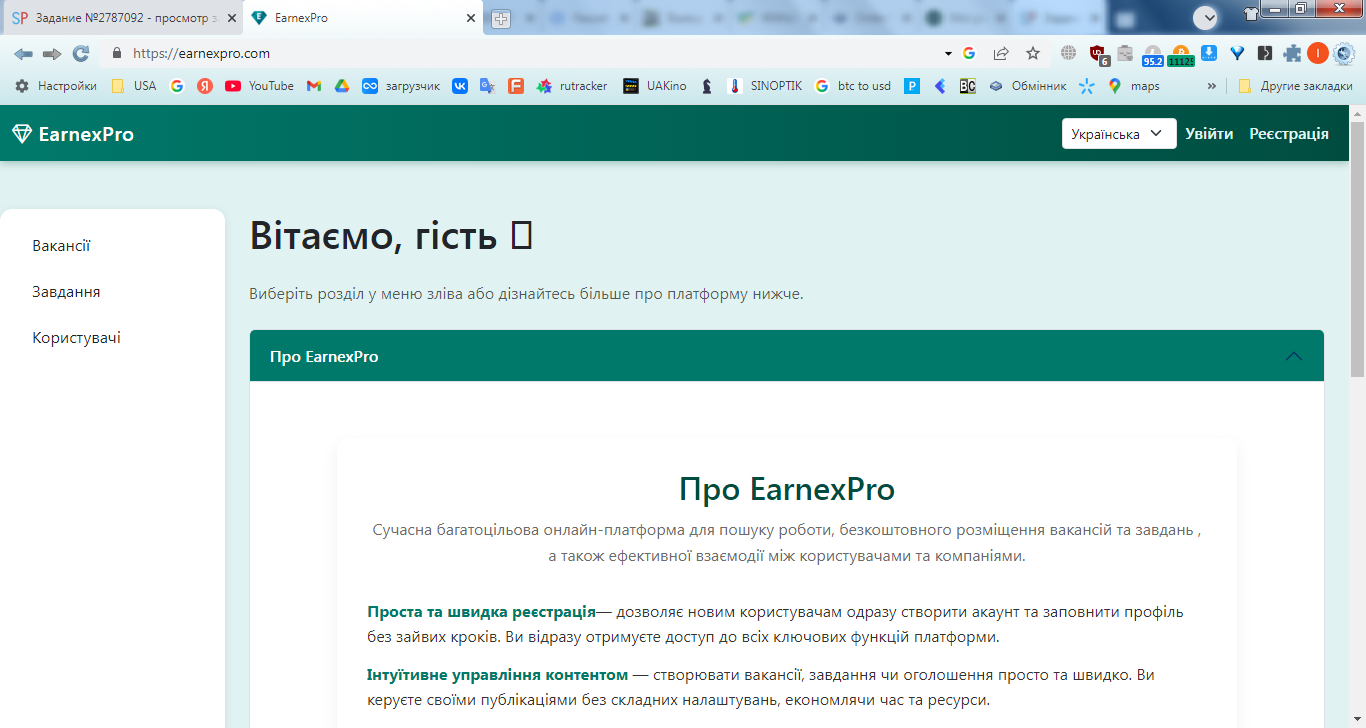Open the uBlock Origin extension icon
1366x728 pixels.
(x=1098, y=55)
